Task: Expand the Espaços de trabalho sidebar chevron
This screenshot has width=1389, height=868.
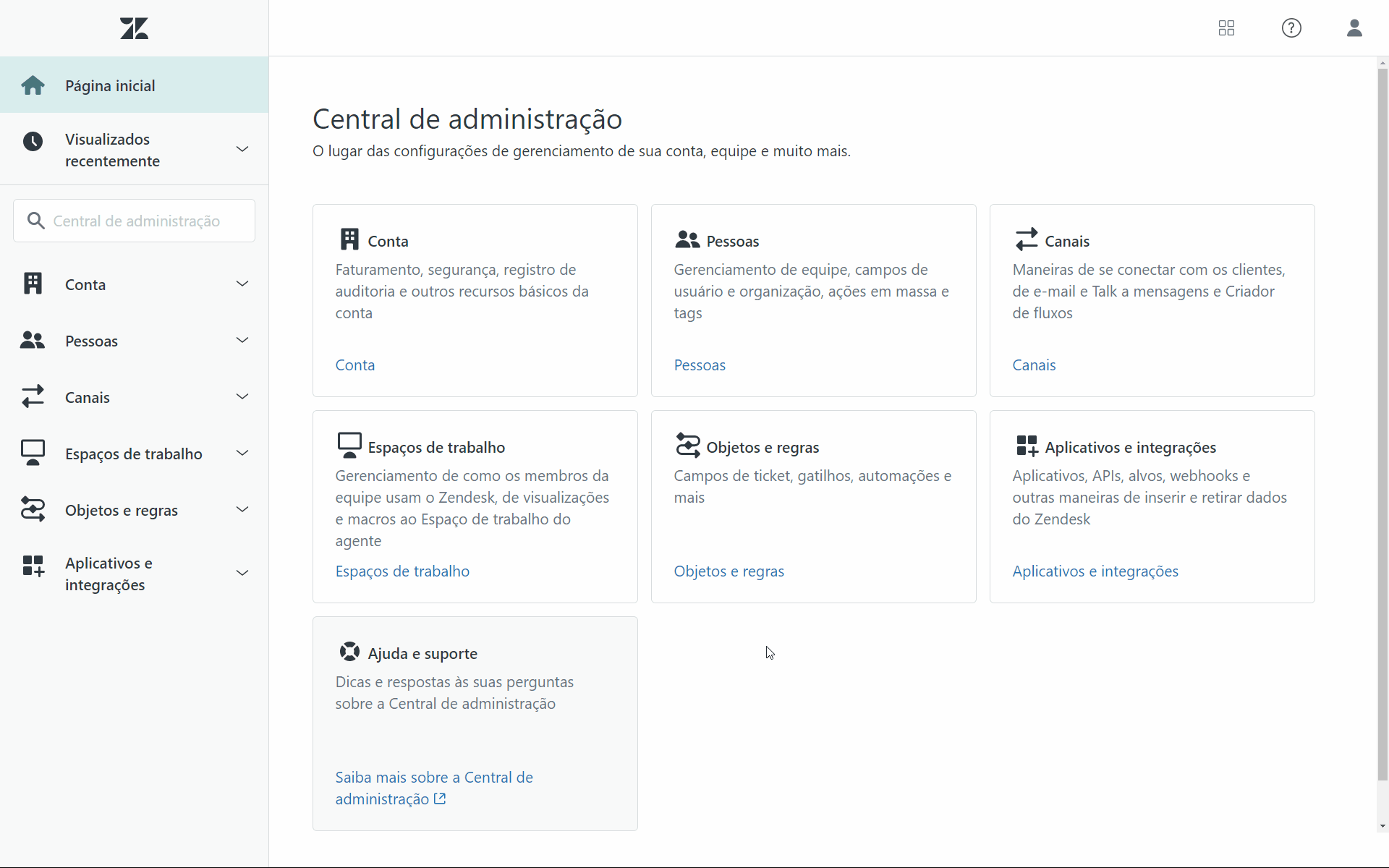Action: coord(242,453)
